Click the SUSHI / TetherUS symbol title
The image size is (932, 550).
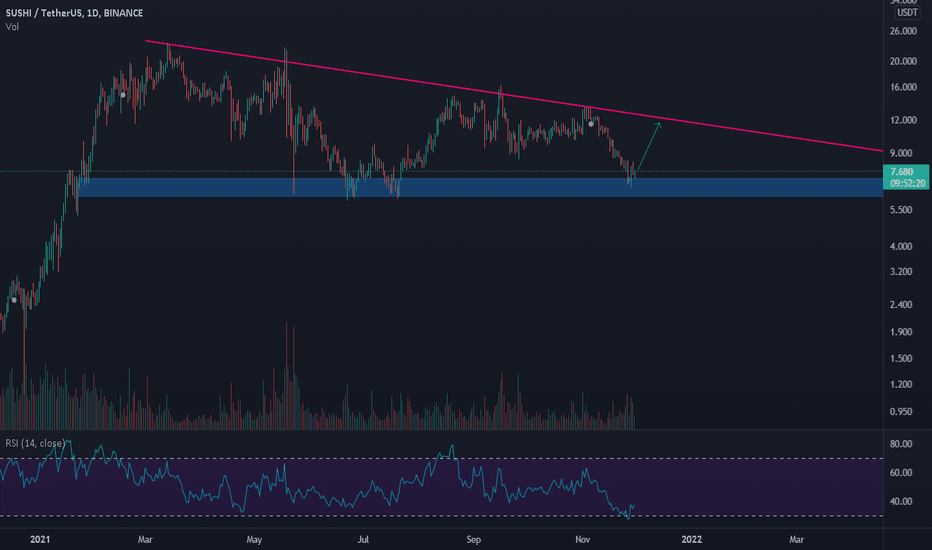74,13
